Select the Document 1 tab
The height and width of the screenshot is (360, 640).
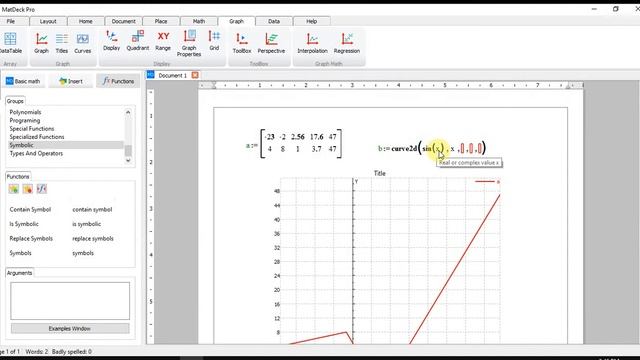(172, 76)
